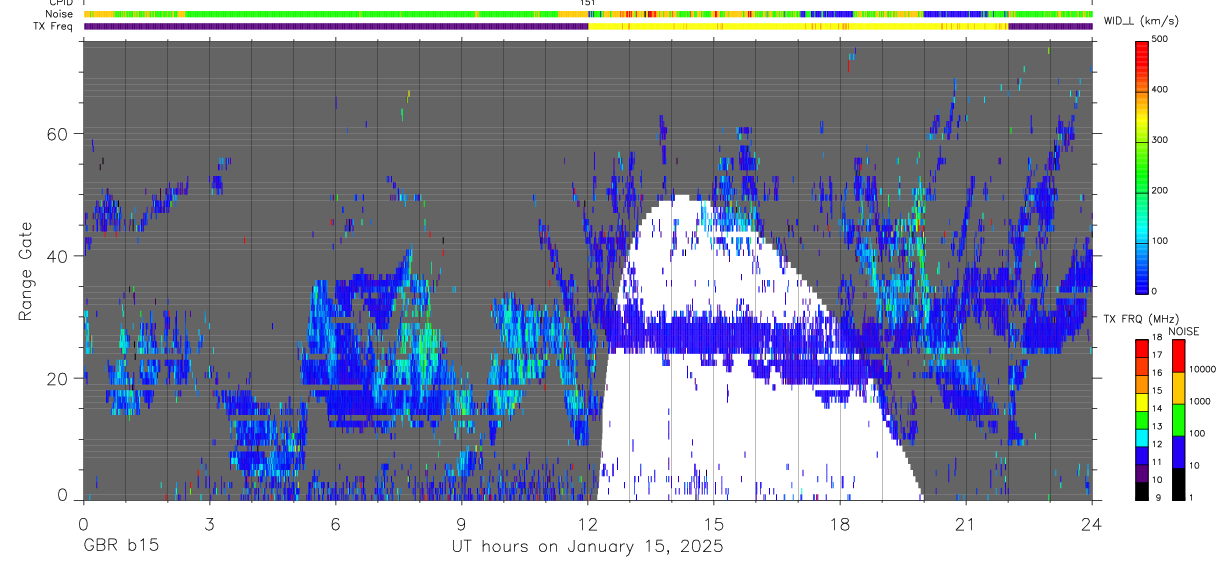Screen dimensions: 1228x567
Task: Click the 100 tick on the width color bar
Action: (1161, 241)
